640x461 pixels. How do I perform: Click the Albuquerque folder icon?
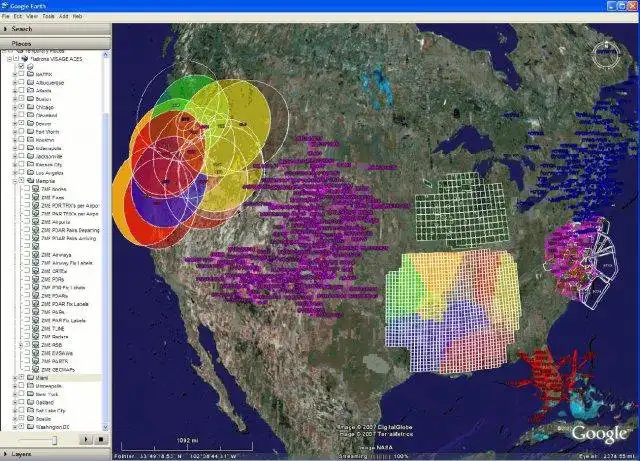(31, 82)
